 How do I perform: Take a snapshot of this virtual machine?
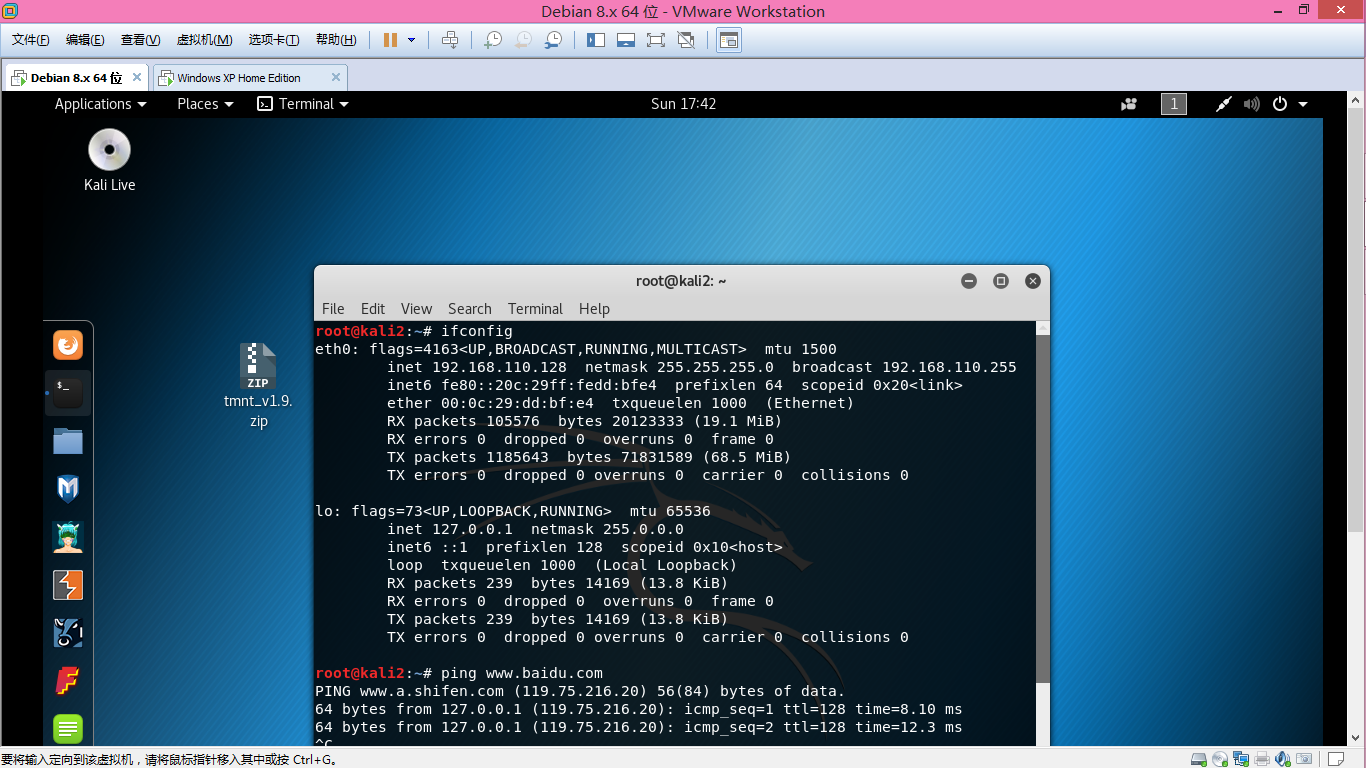click(493, 40)
